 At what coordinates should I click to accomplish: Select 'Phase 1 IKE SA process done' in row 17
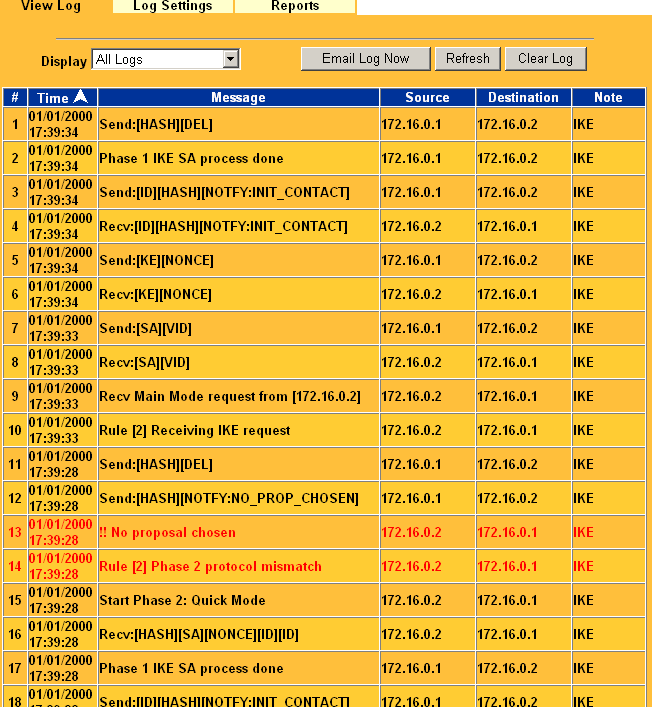191,668
